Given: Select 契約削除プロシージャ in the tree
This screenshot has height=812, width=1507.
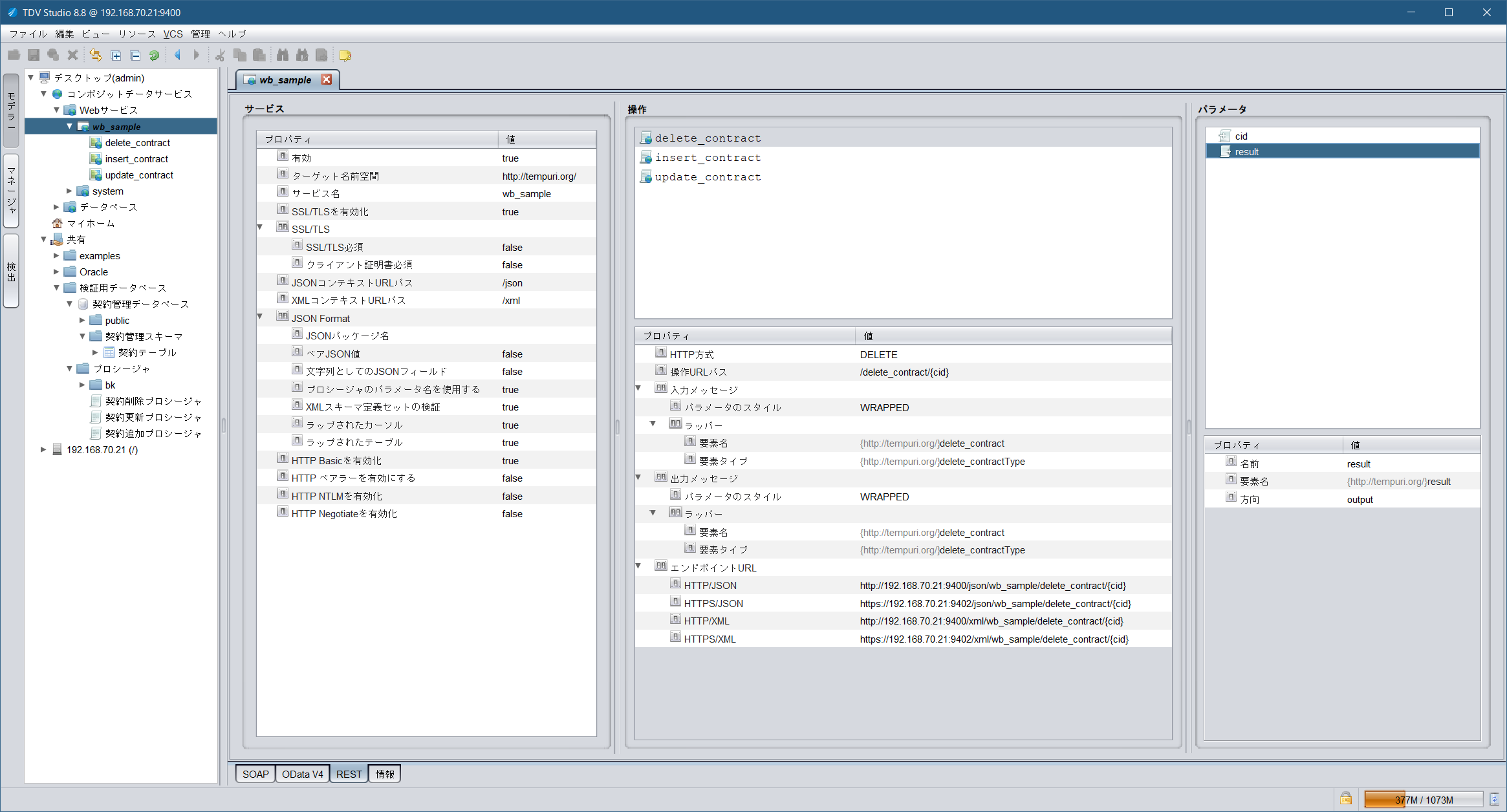Looking at the screenshot, I should click(153, 401).
